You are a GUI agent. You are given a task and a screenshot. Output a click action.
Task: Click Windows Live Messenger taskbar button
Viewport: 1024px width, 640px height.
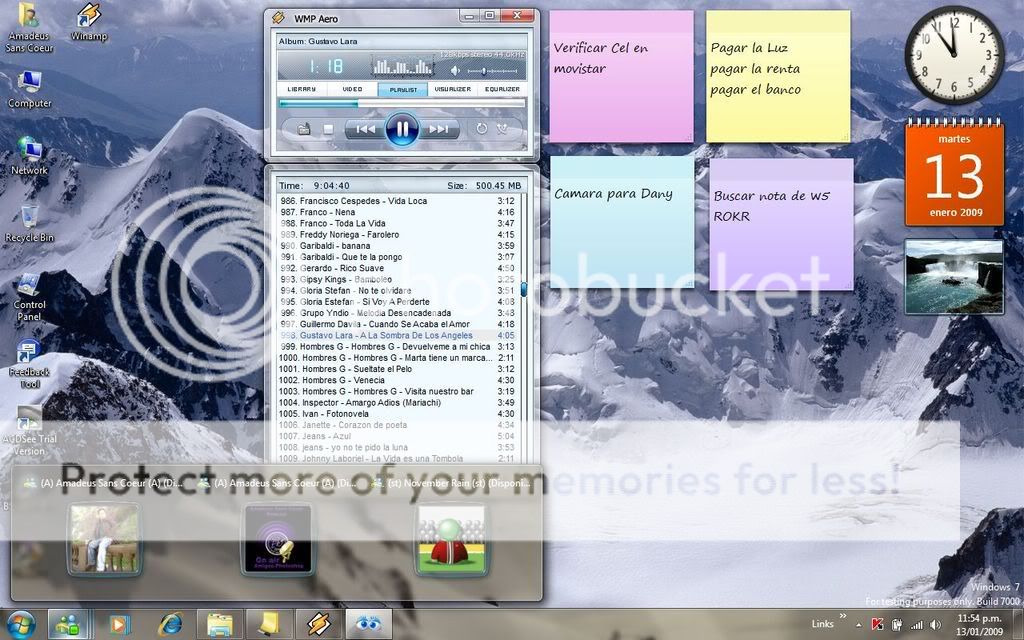click(x=67, y=625)
